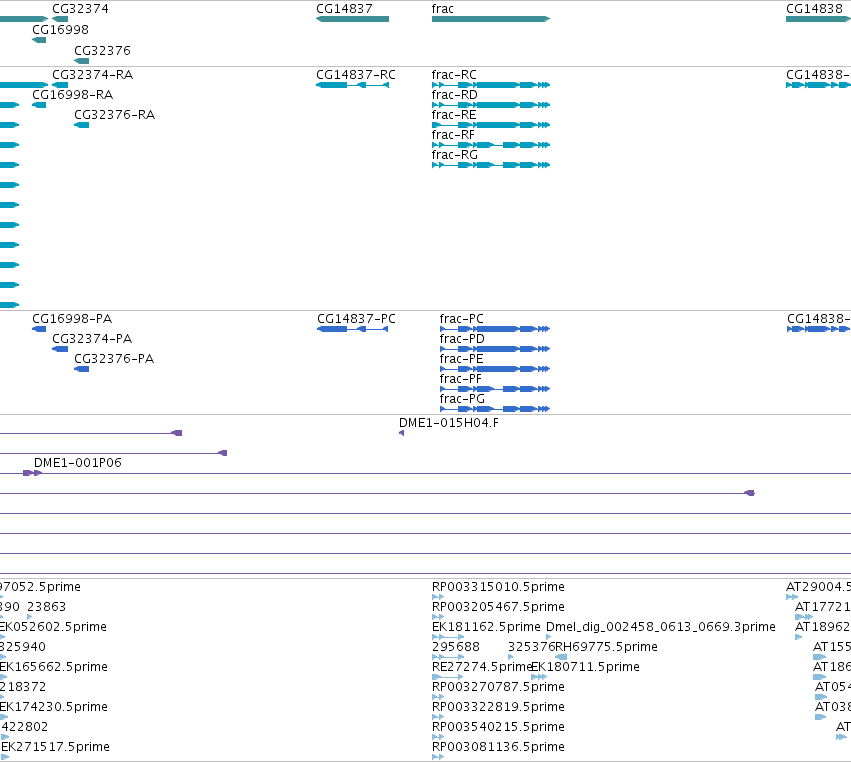Click the EK181162.5prime EST label

486,627
